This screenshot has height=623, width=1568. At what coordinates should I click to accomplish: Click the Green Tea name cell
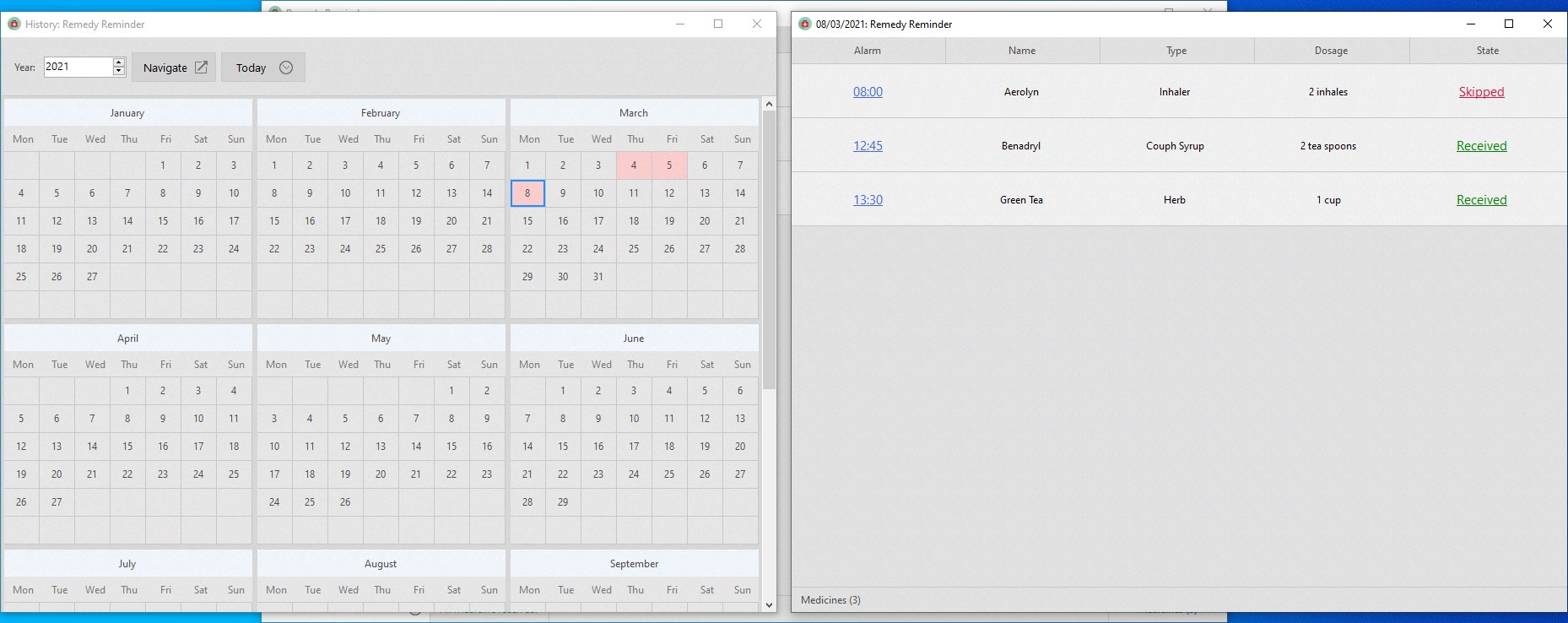[1021, 200]
